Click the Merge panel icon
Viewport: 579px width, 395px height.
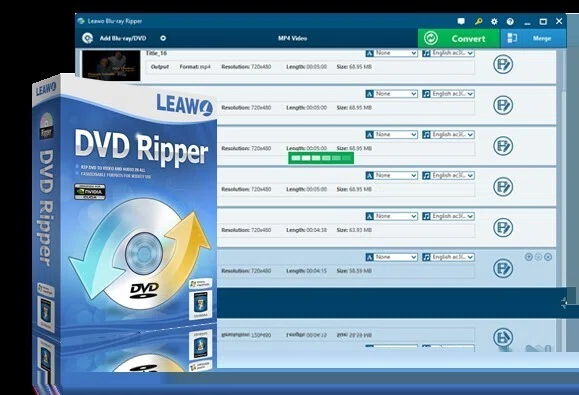pyautogui.click(x=512, y=38)
